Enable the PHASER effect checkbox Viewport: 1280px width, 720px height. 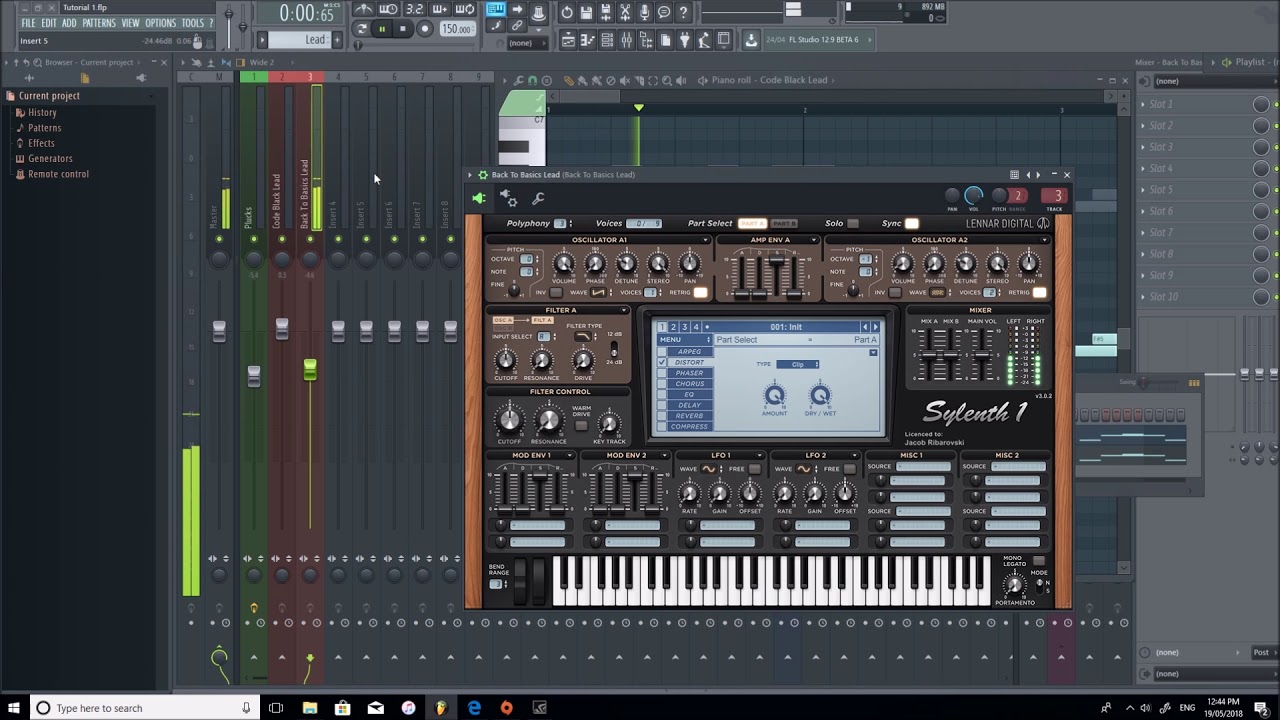pyautogui.click(x=662, y=373)
